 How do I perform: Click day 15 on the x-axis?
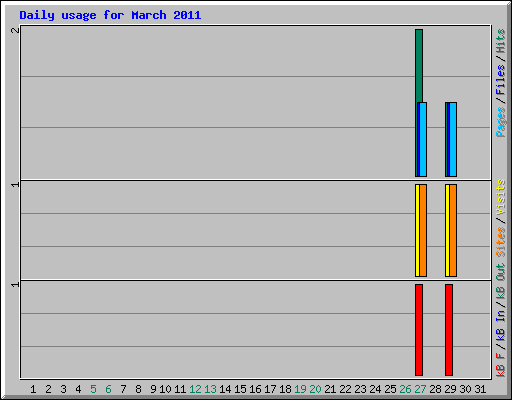(240, 389)
